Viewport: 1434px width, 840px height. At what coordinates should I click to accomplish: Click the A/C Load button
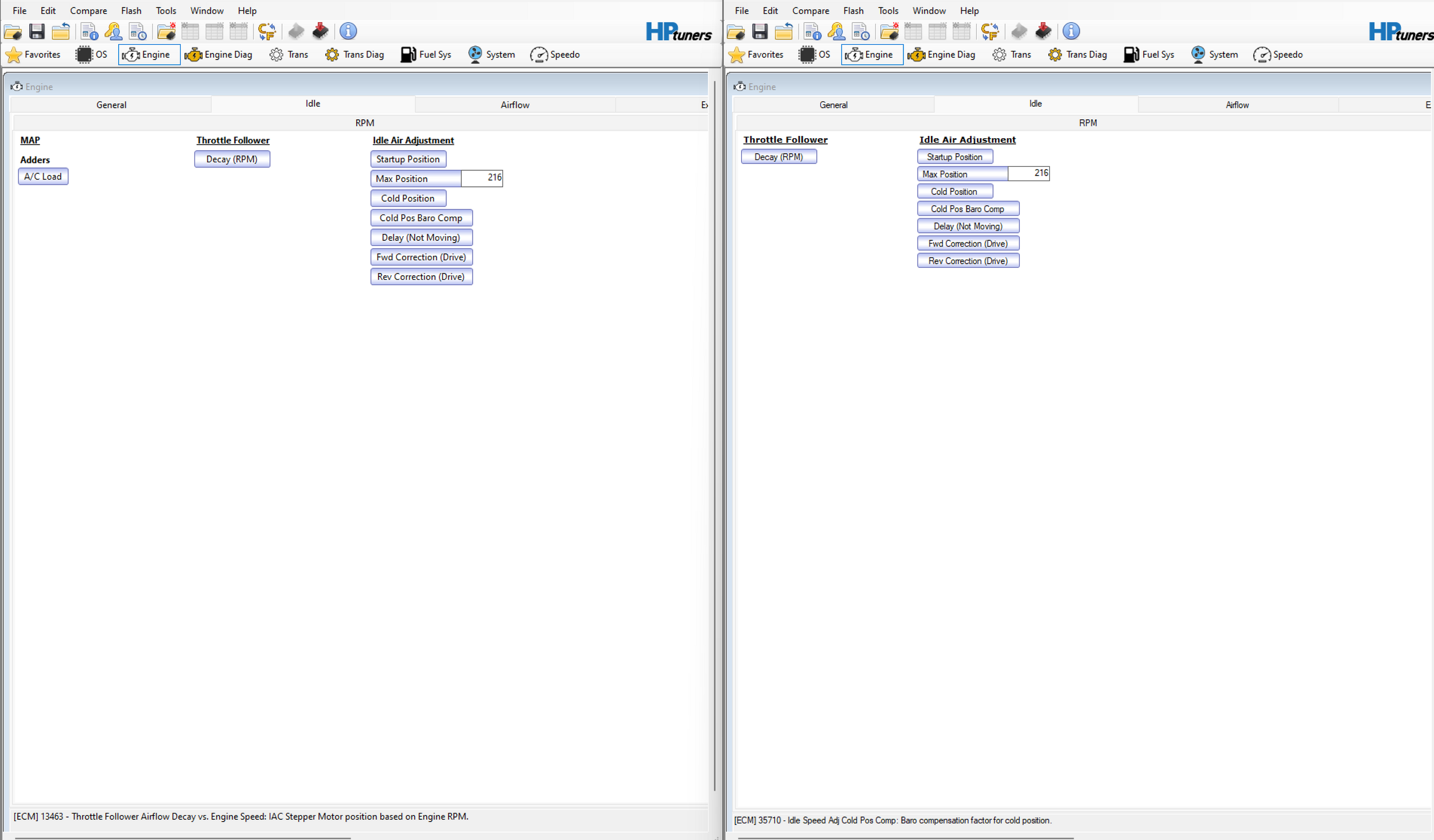(x=43, y=177)
